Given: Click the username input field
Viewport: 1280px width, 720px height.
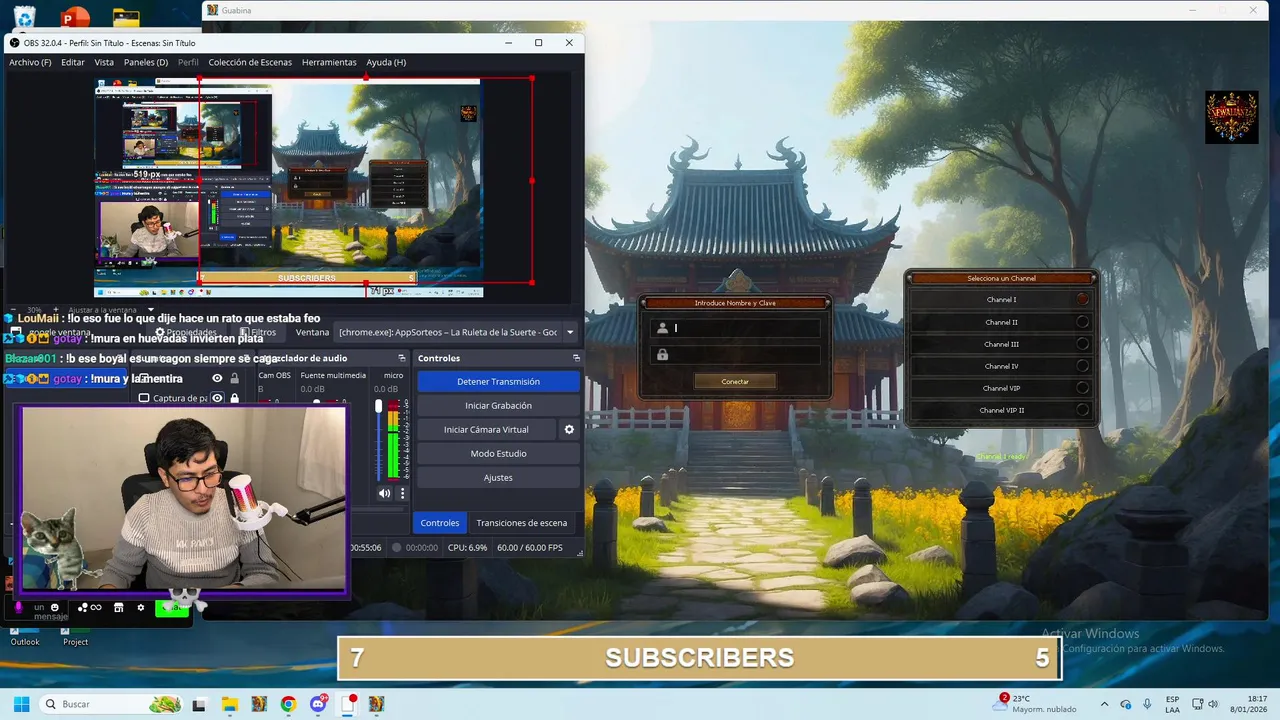Looking at the screenshot, I should (735, 328).
